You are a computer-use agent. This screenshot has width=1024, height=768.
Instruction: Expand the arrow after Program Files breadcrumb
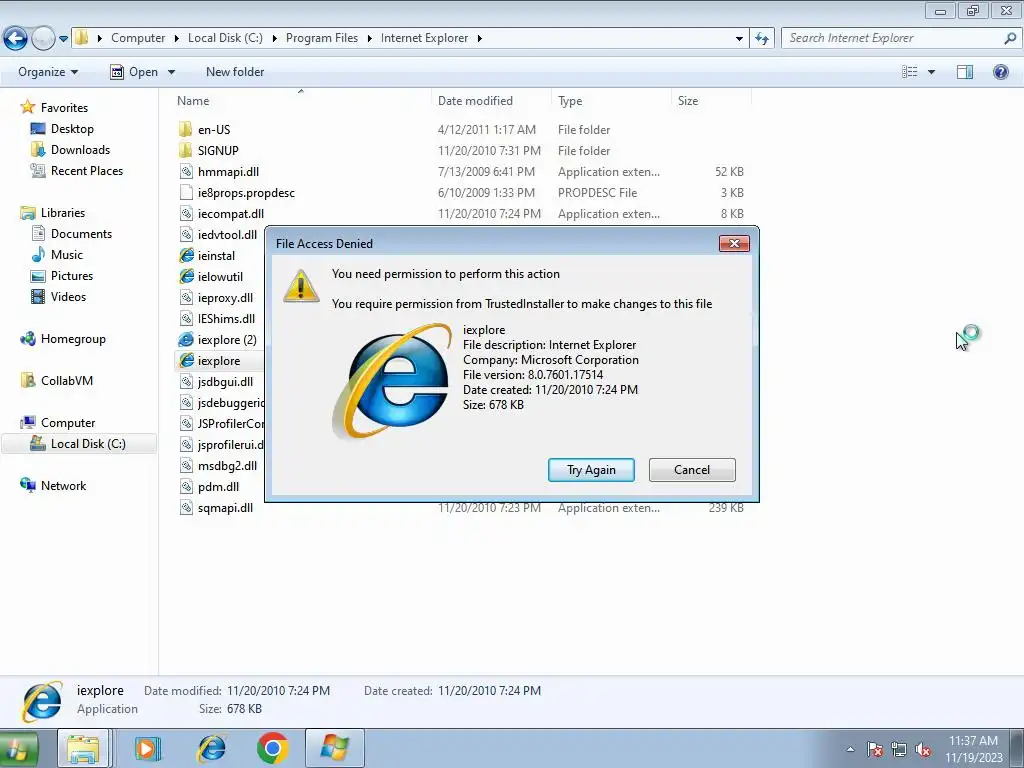369,39
